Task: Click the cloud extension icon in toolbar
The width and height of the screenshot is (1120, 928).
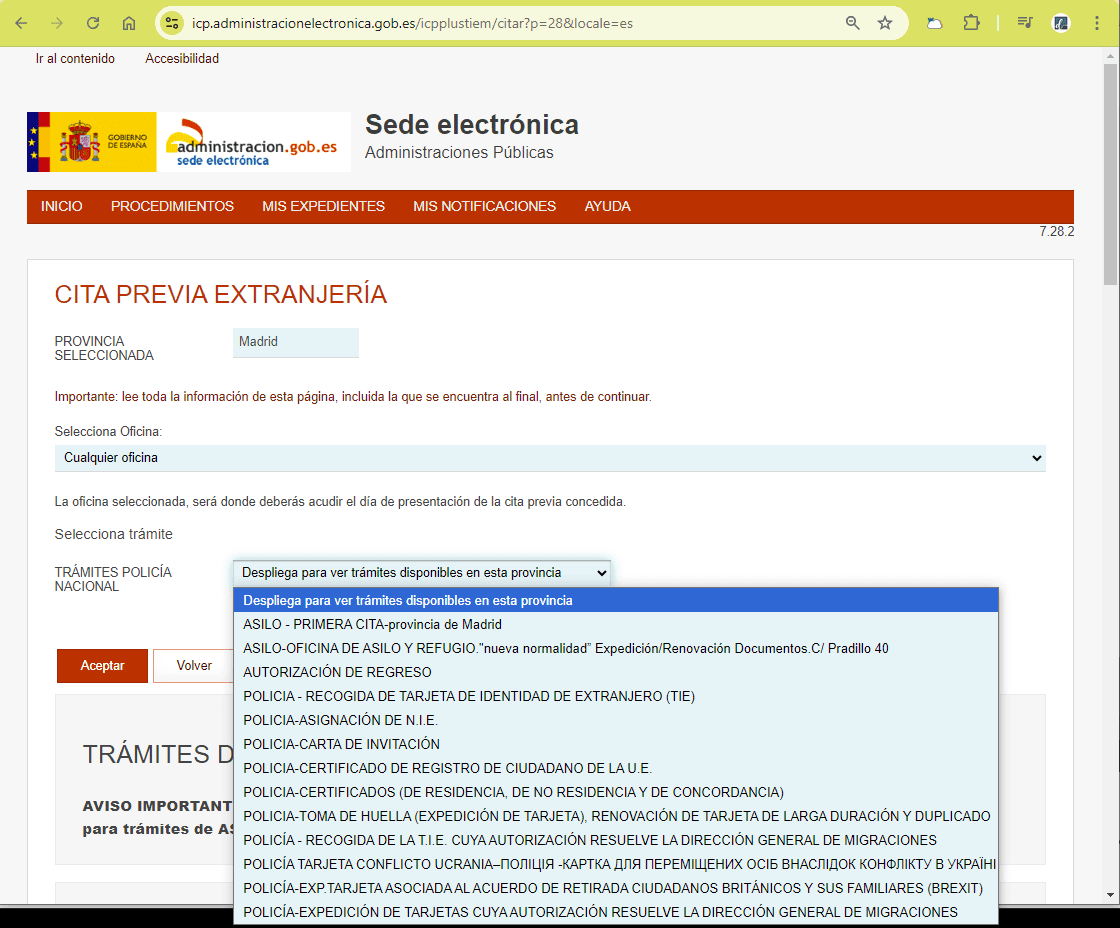Action: [934, 23]
